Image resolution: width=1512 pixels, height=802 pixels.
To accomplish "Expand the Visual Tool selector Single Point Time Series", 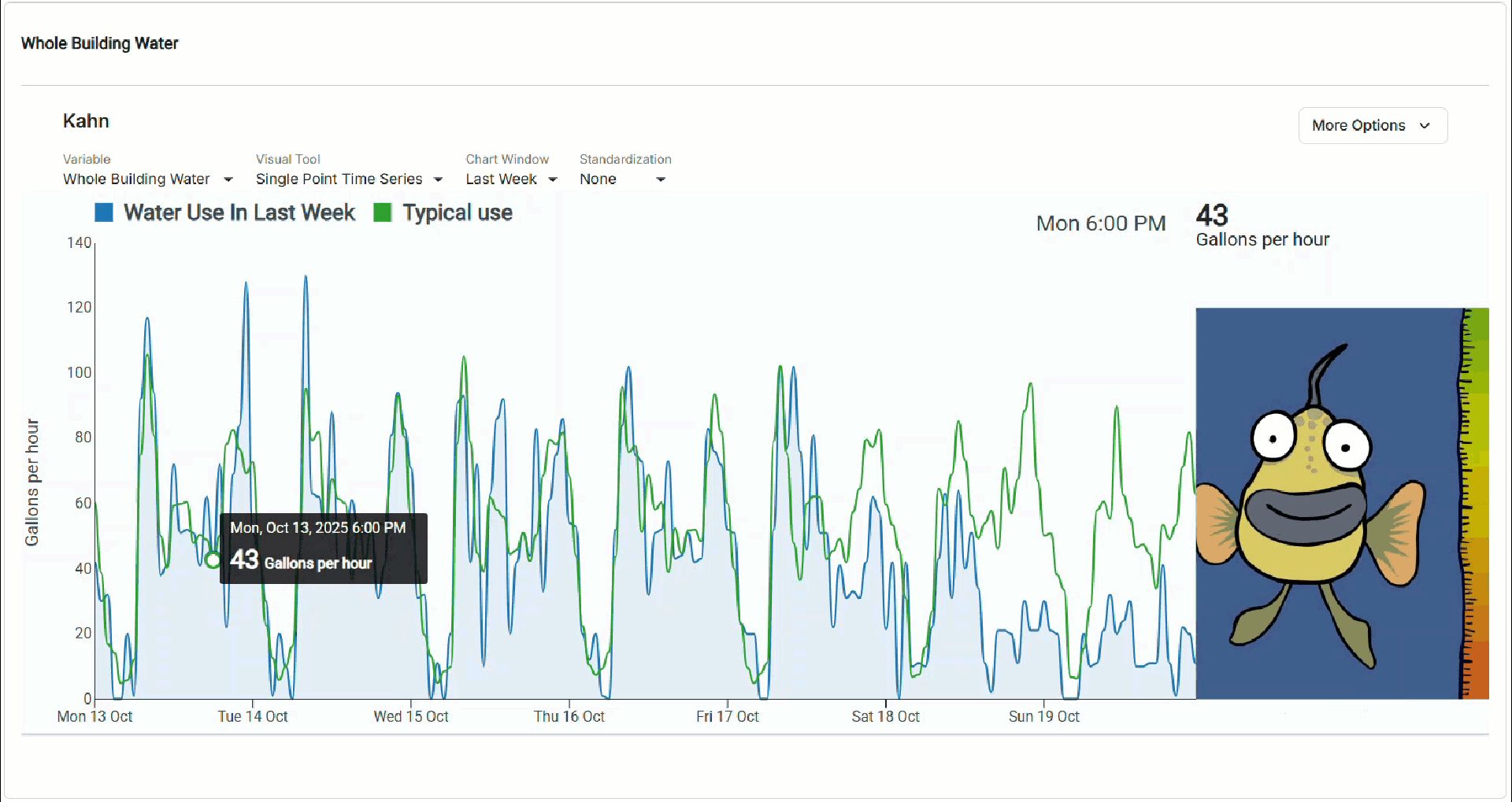I will (349, 179).
